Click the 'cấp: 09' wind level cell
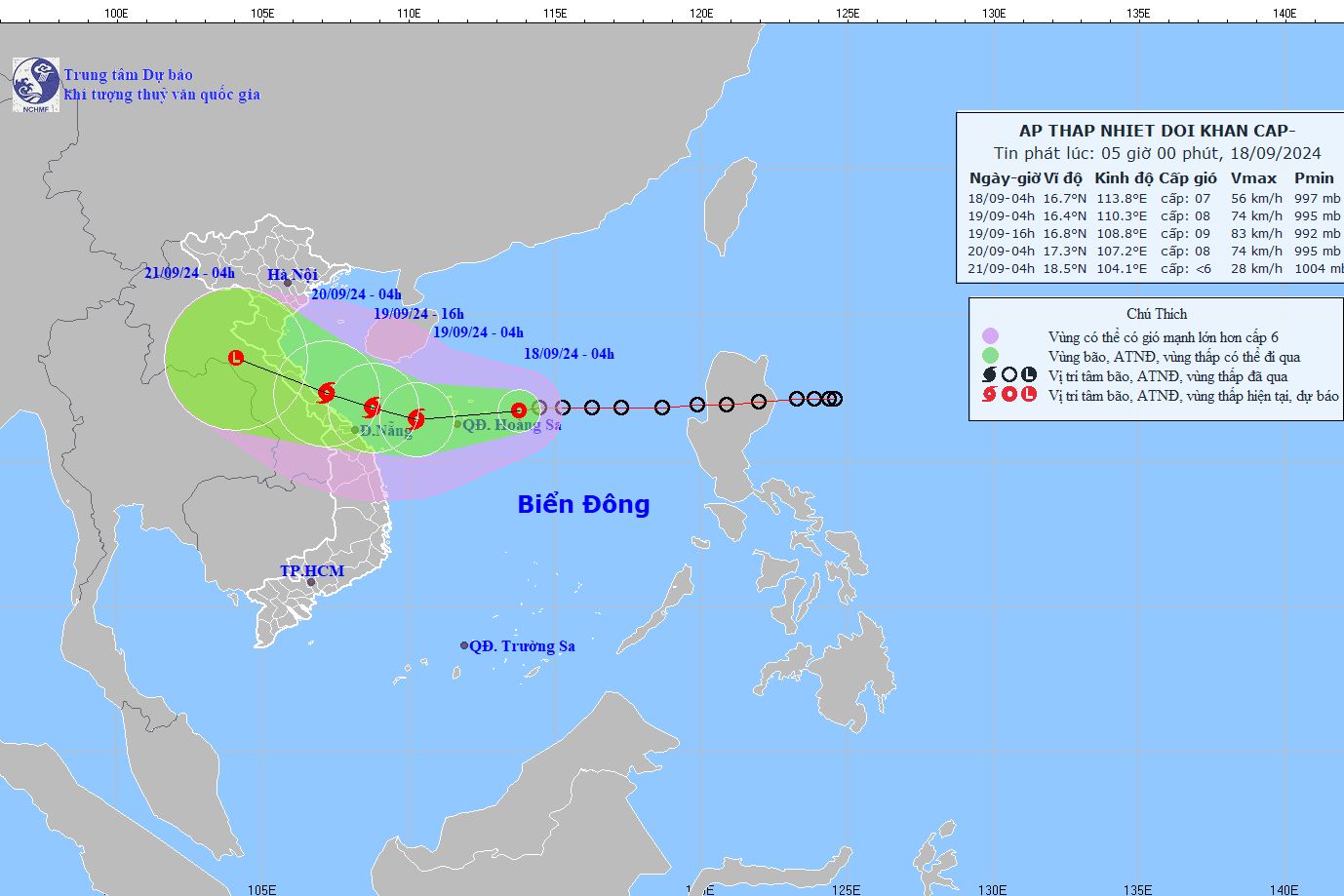Image resolution: width=1344 pixels, height=896 pixels. point(1185,234)
